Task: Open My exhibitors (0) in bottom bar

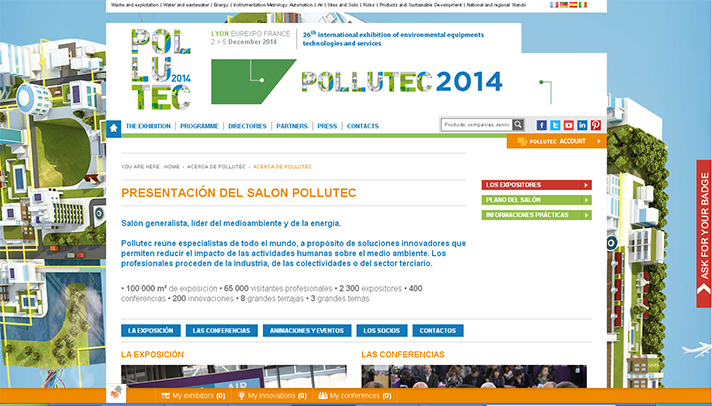Action: (193, 396)
